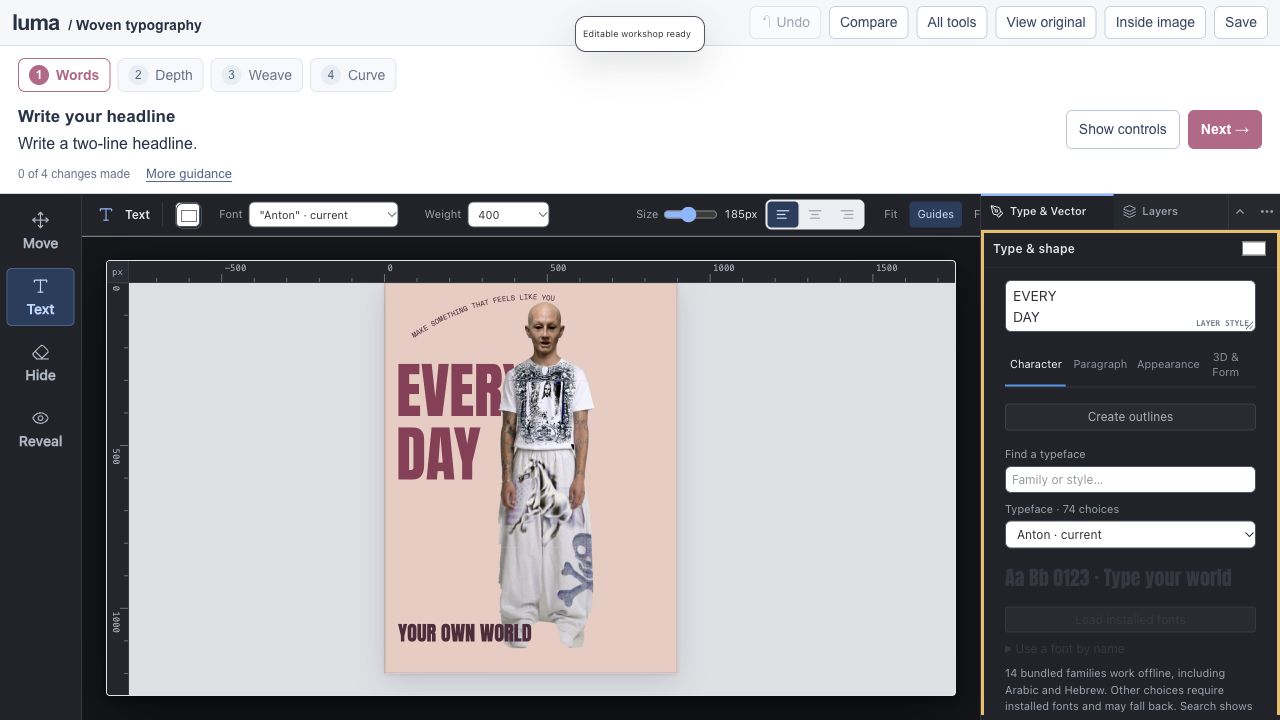
Task: Open the Character tab
Action: [x=1036, y=365]
